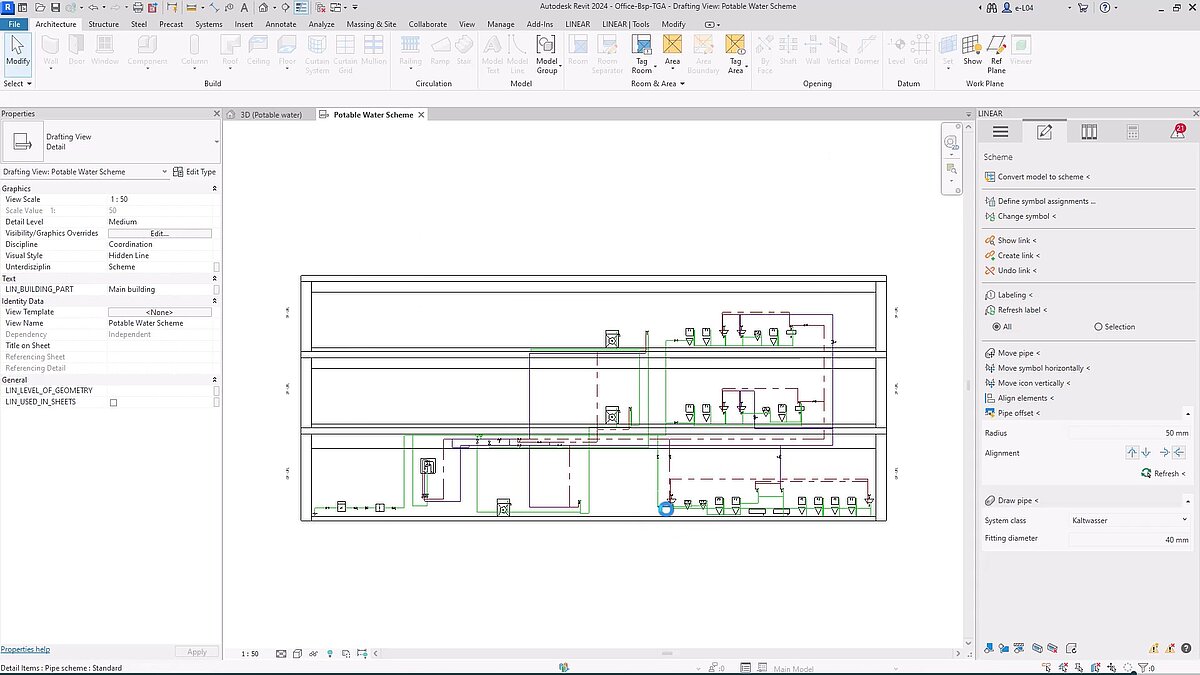Open the View Template selector showing <None>
The height and width of the screenshot is (675, 1200).
(159, 311)
